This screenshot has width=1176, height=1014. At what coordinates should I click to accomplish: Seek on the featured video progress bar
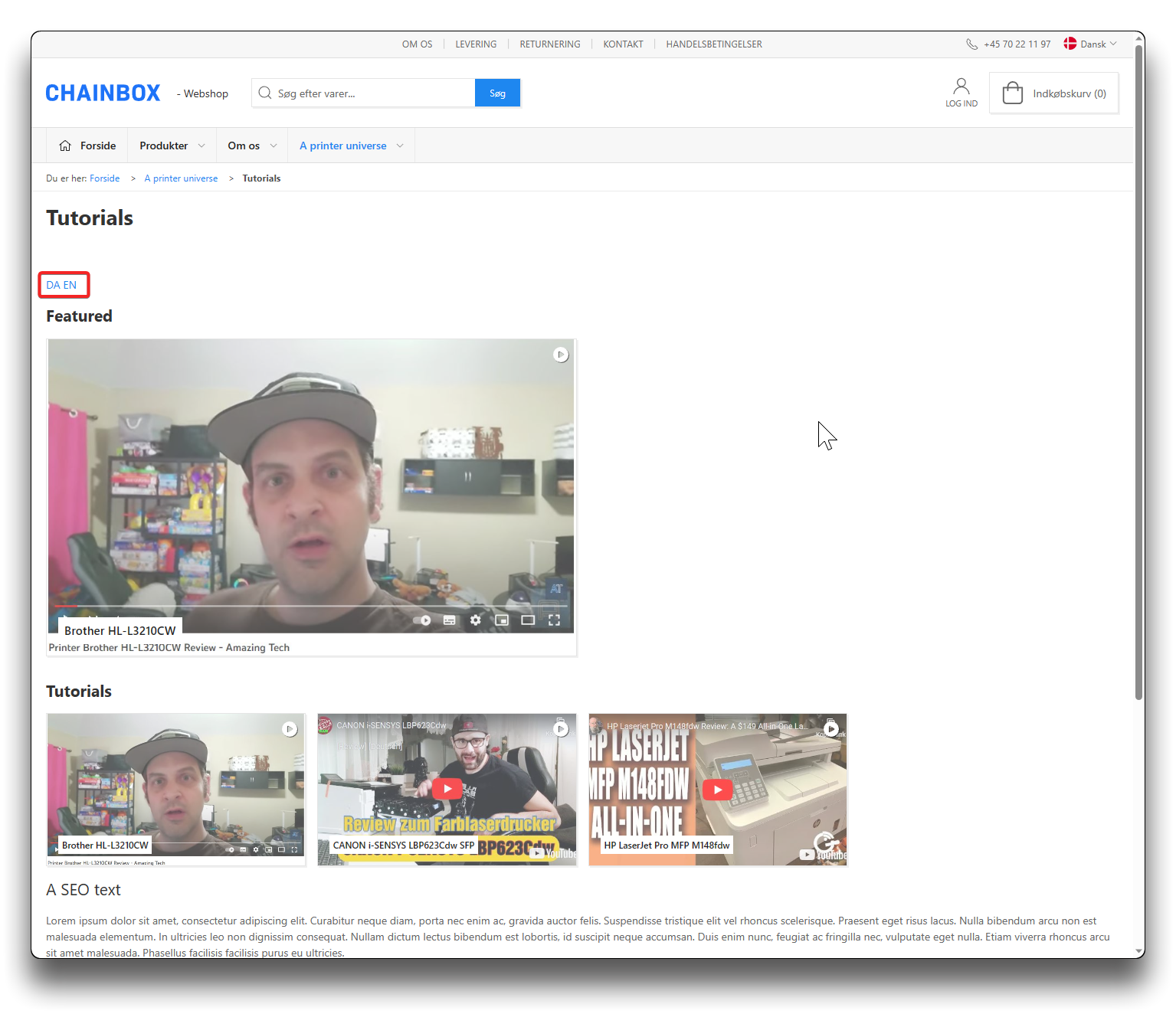coord(306,606)
